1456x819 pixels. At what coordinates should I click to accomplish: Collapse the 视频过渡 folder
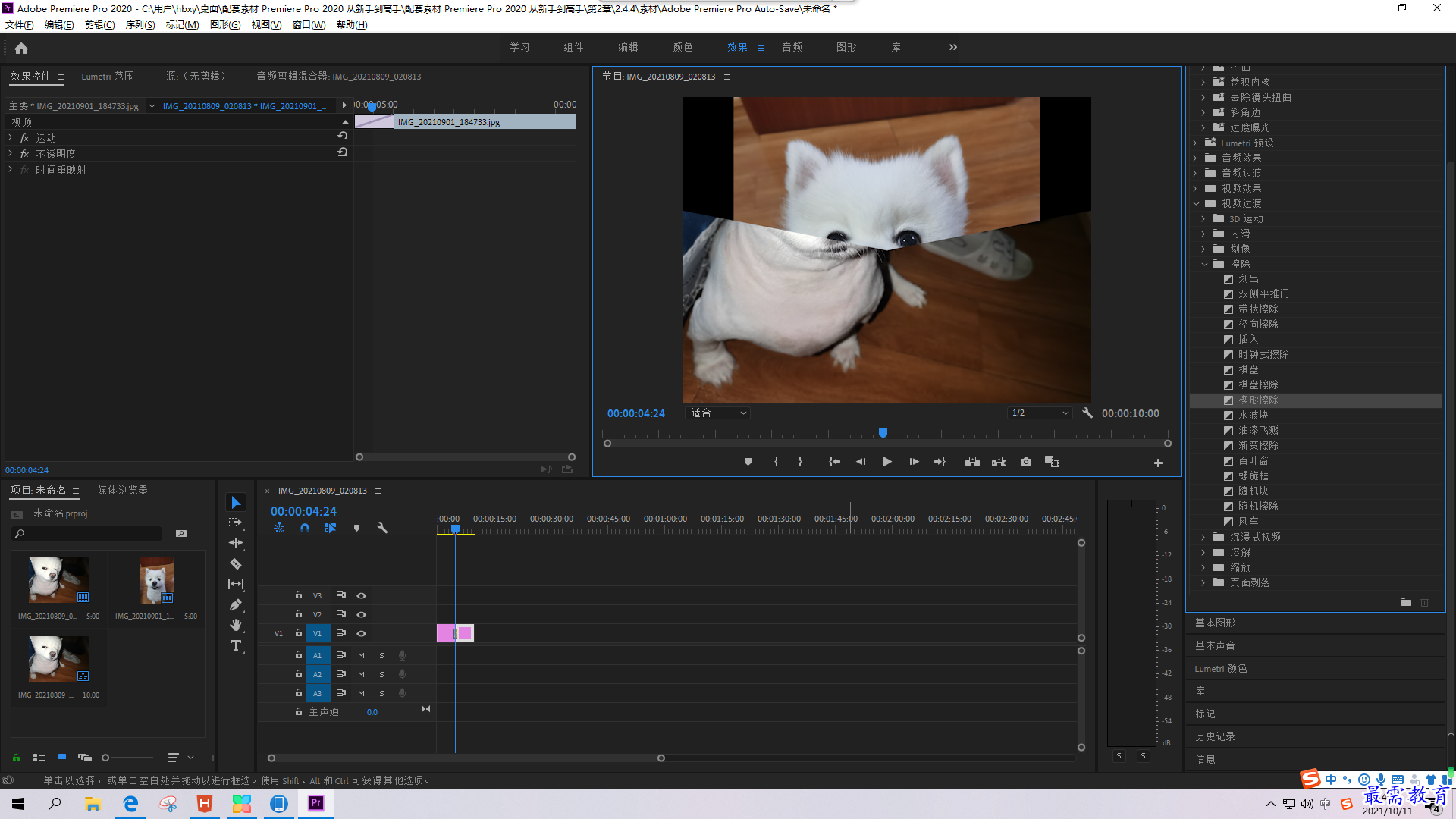pyautogui.click(x=1196, y=203)
